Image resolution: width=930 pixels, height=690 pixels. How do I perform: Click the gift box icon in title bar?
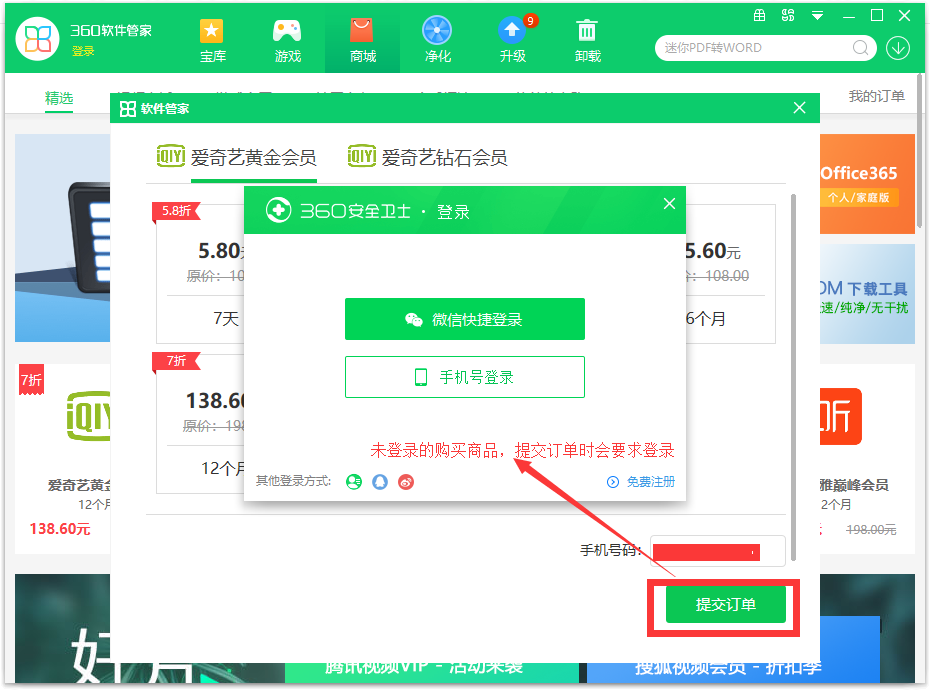click(759, 15)
